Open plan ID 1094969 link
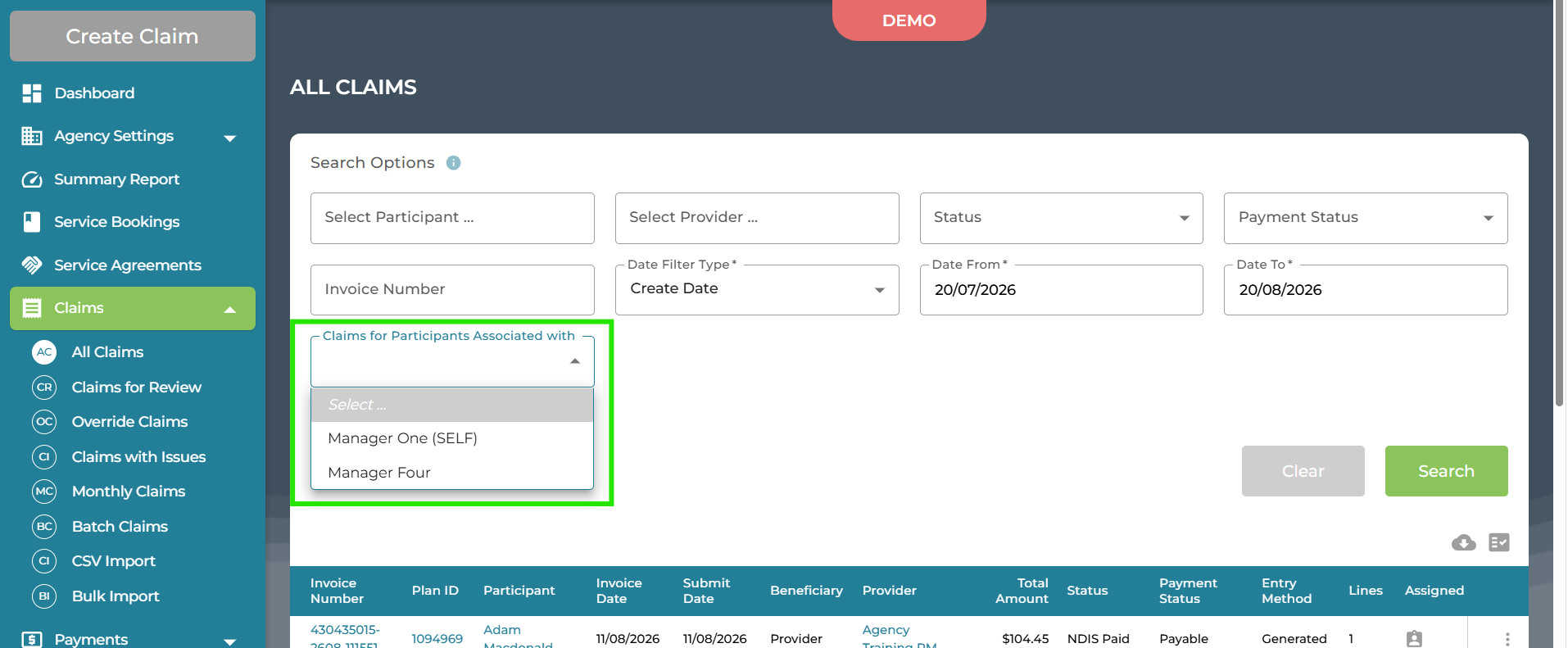The height and width of the screenshot is (648, 1568). point(437,639)
